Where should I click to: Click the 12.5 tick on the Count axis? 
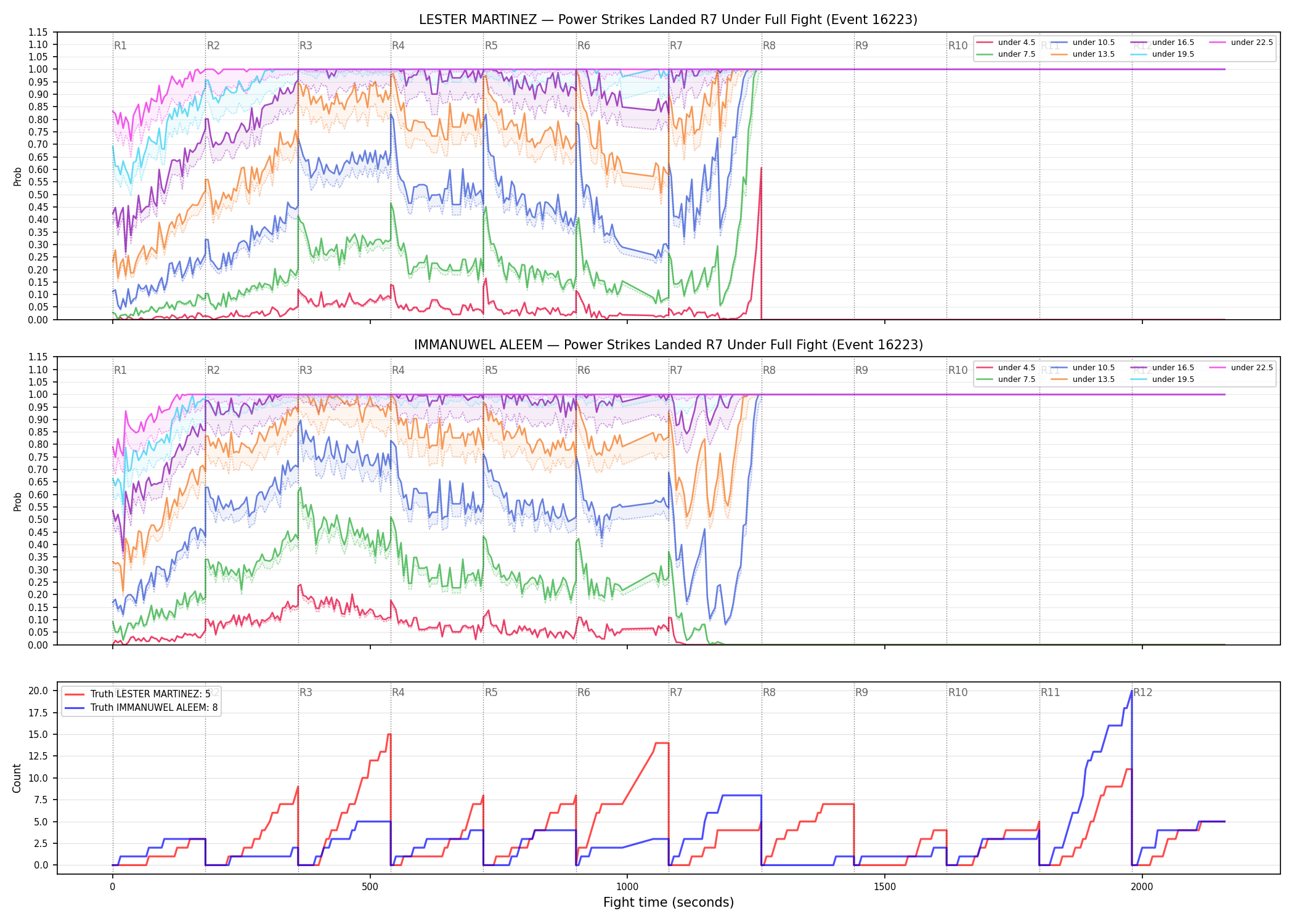pos(39,756)
